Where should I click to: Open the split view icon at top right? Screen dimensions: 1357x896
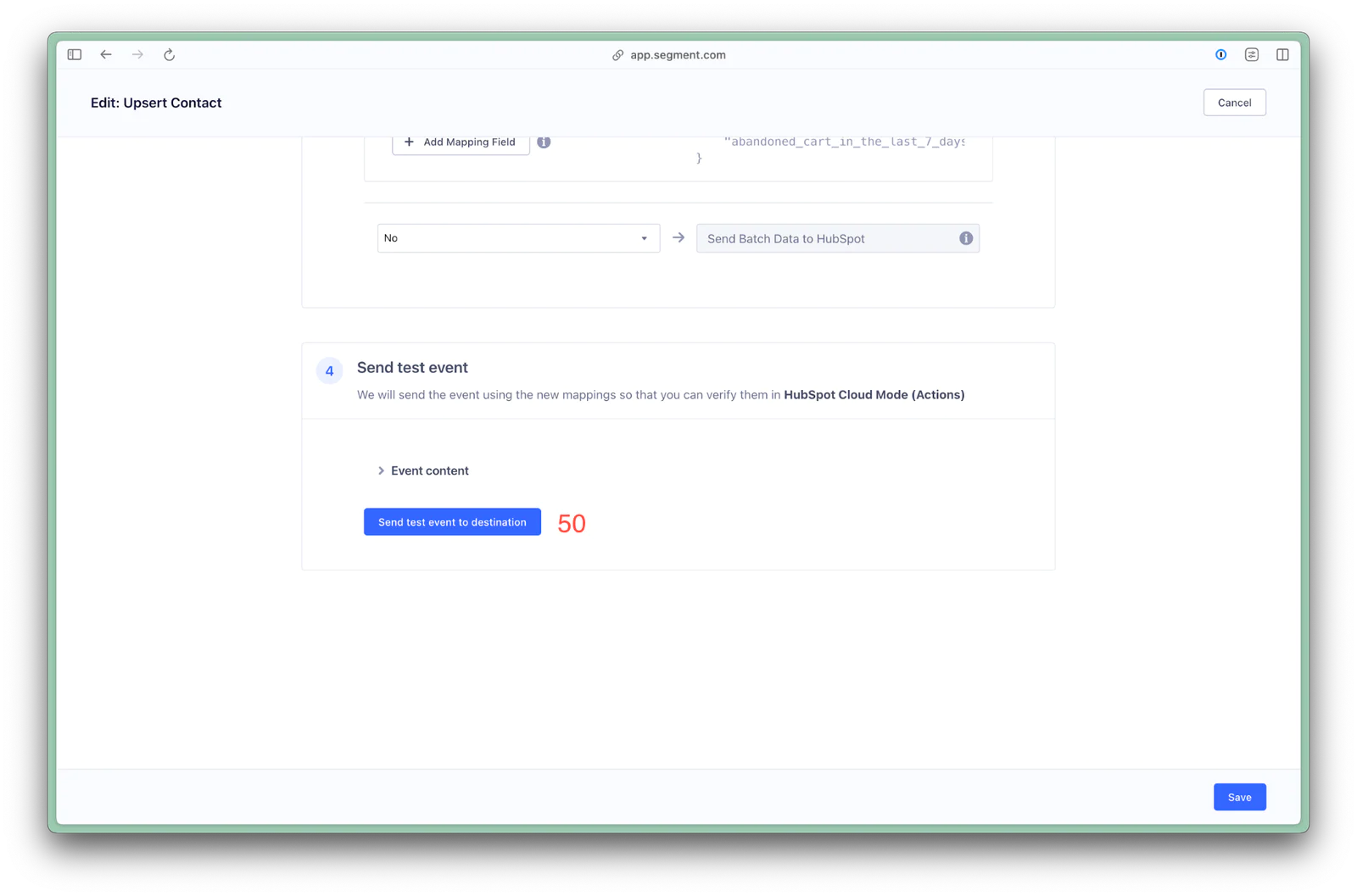[x=1282, y=55]
